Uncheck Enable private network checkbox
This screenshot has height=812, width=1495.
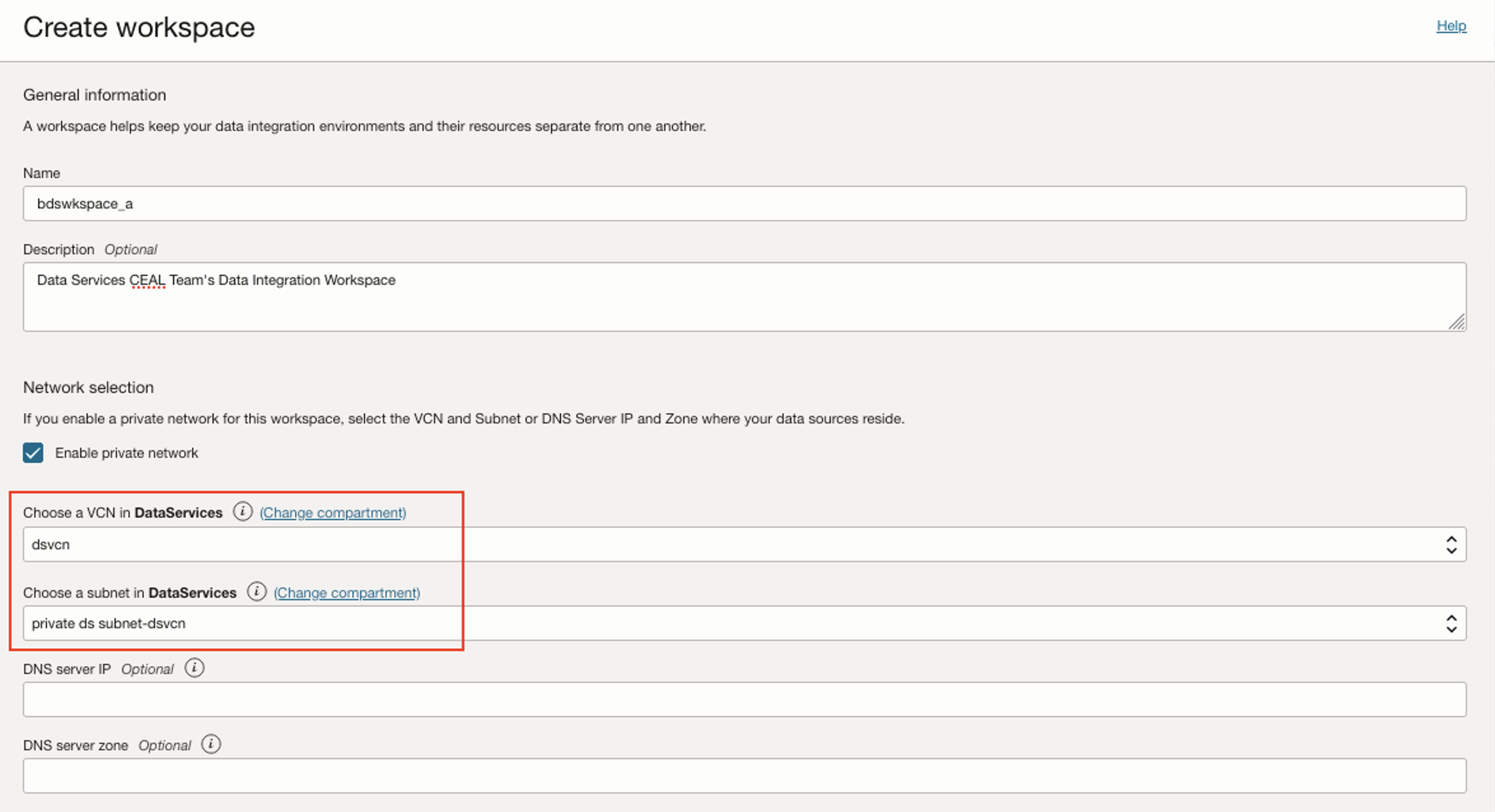pos(33,453)
